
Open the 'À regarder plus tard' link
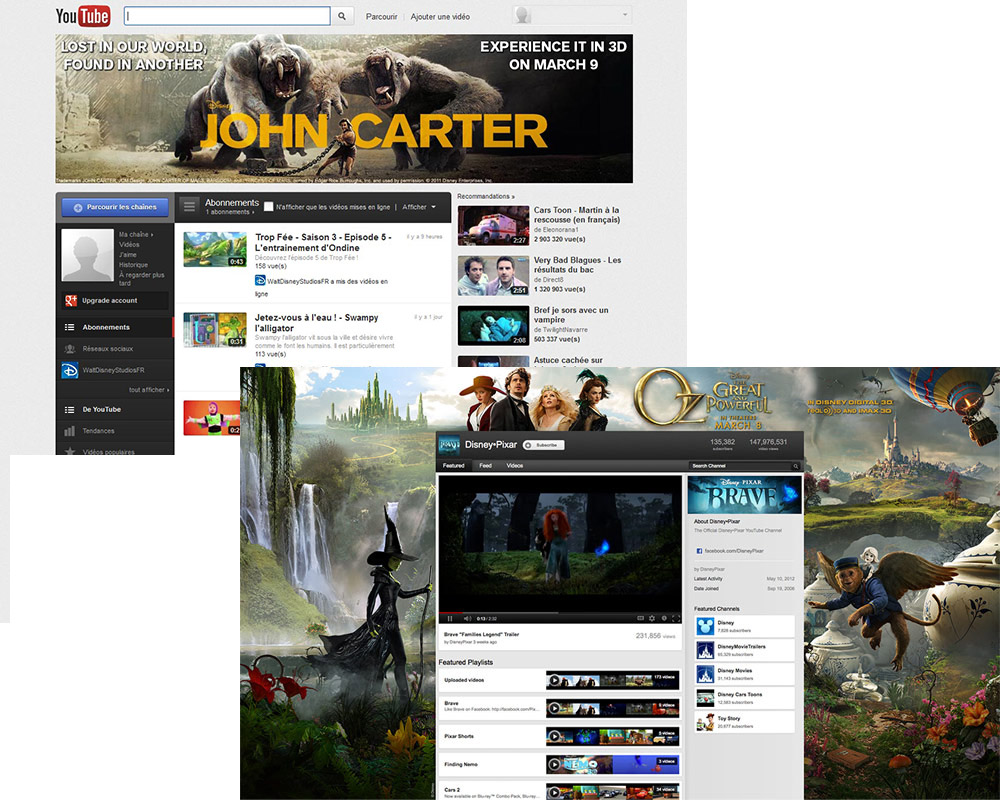[x=142, y=279]
